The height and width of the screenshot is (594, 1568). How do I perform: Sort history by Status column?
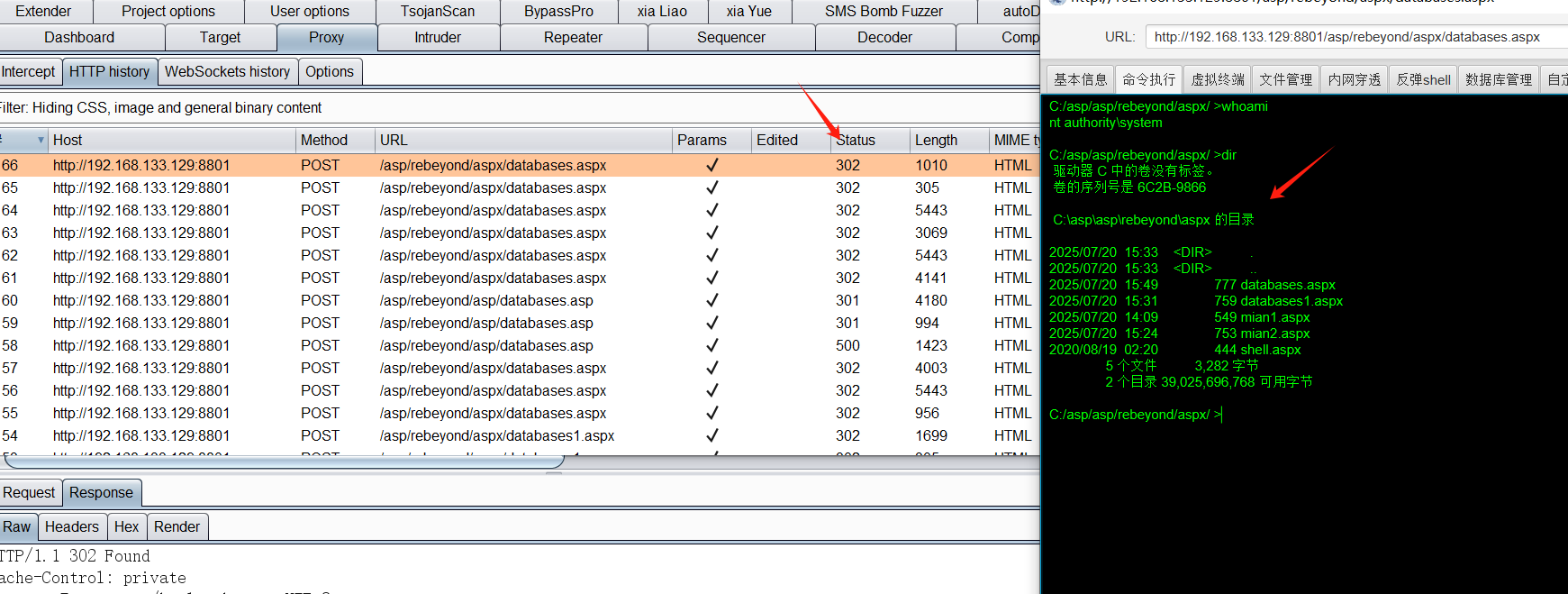870,140
